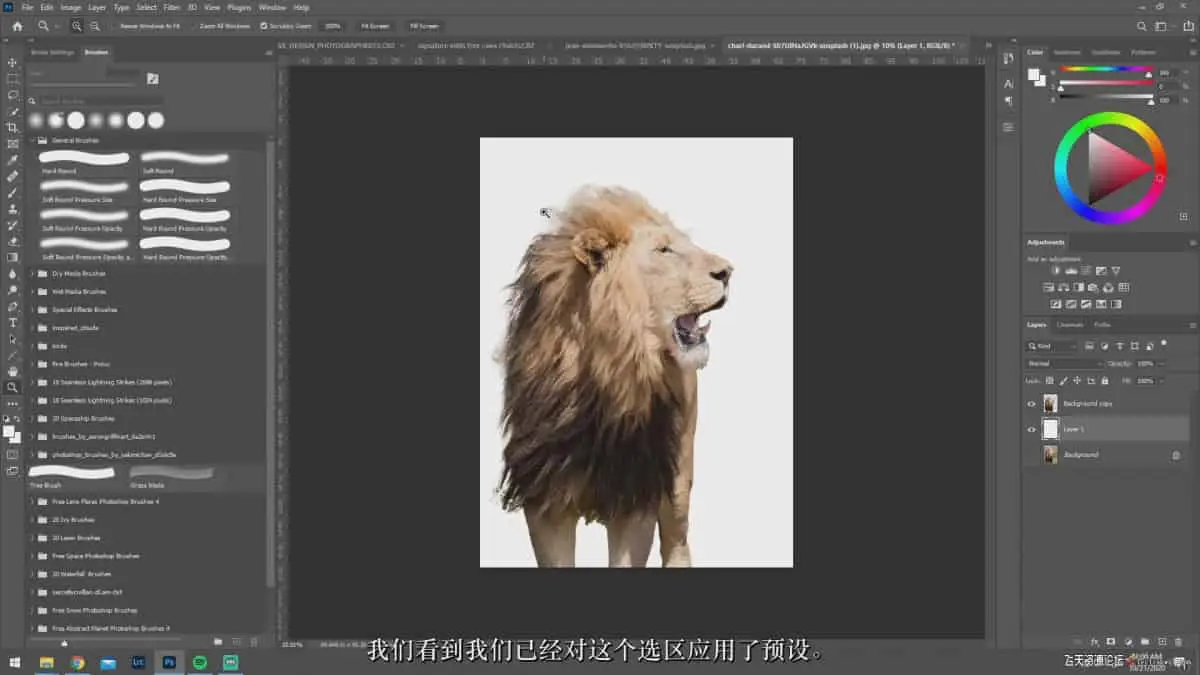This screenshot has width=1200, height=675.
Task: Select the Horizontal Type tool
Action: (x=13, y=322)
